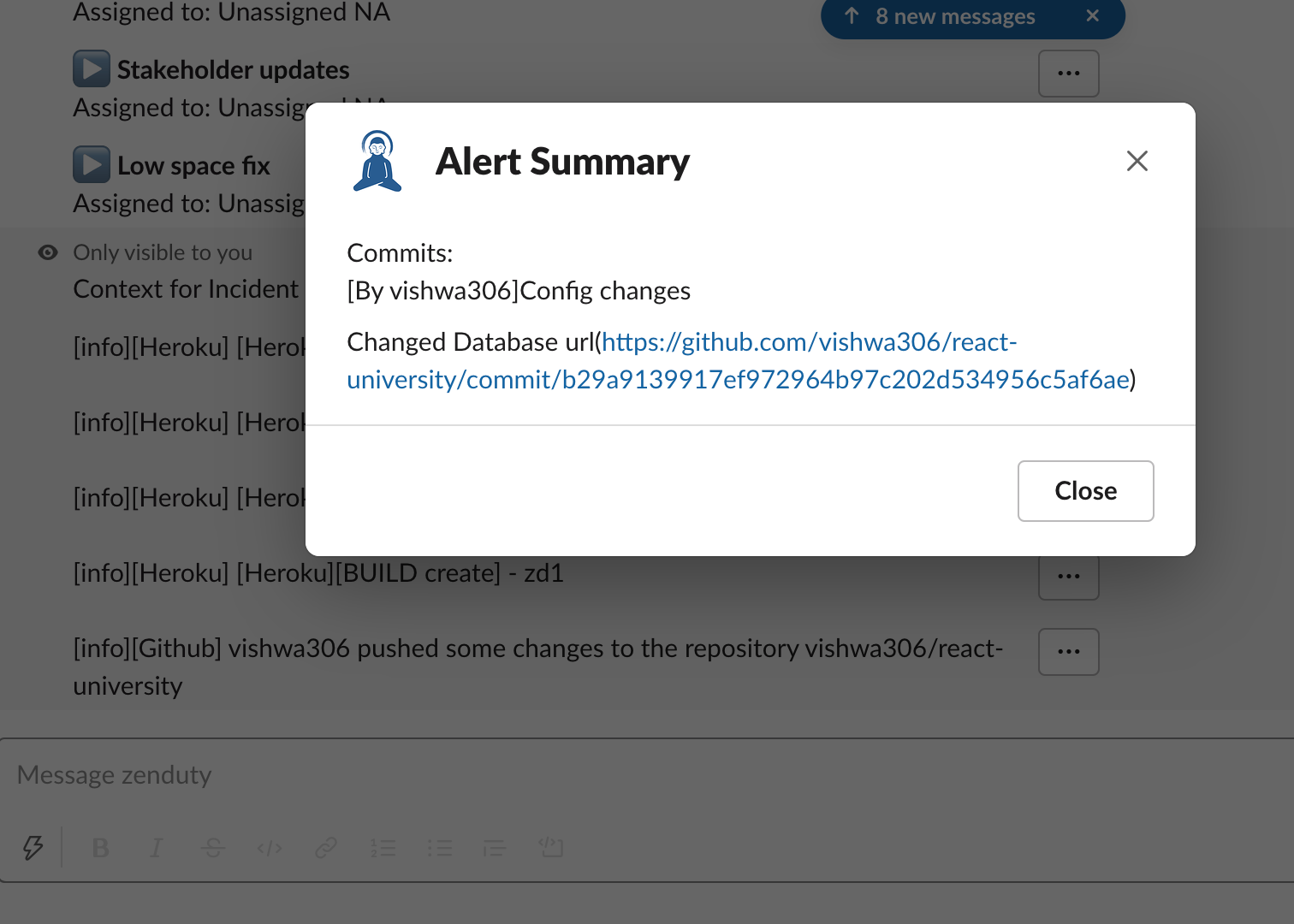1294x924 pixels.
Task: Toggle italic formatting in the composer
Action: pos(156,848)
